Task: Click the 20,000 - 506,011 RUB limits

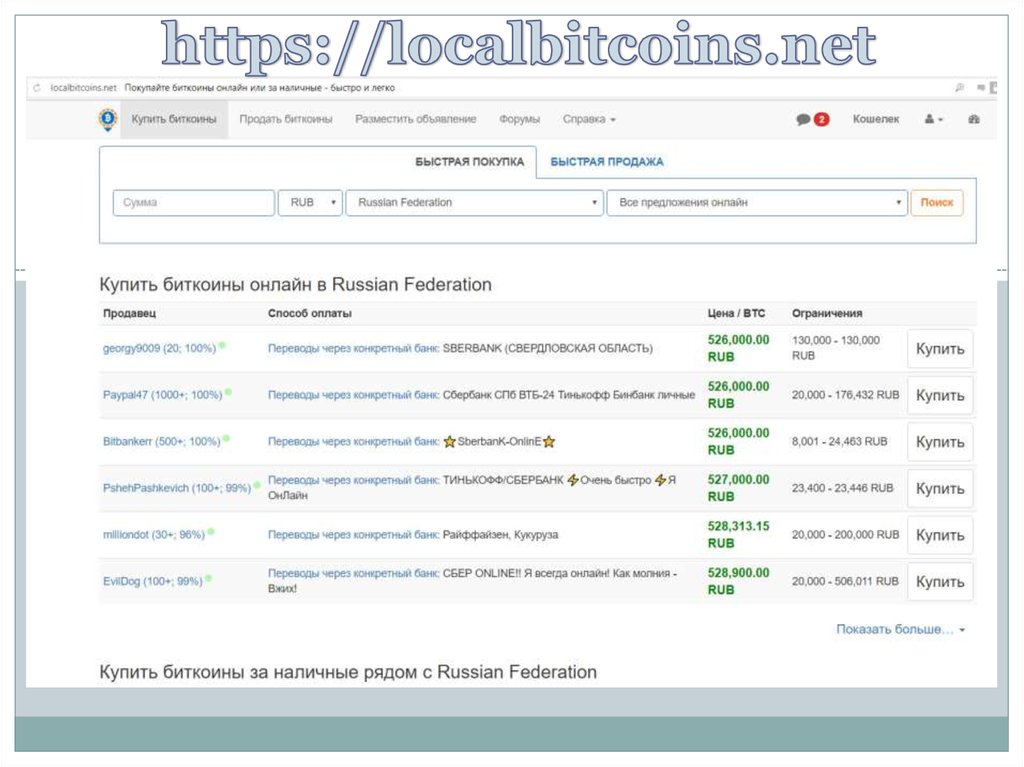Action: click(x=845, y=581)
